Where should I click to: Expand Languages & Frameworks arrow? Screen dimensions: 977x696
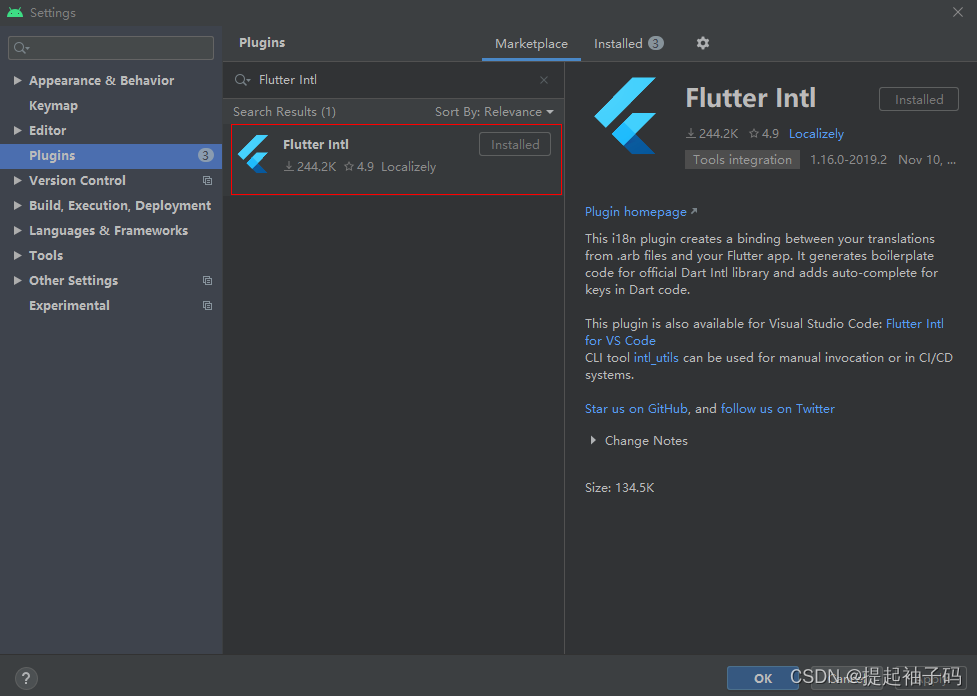pyautogui.click(x=17, y=231)
